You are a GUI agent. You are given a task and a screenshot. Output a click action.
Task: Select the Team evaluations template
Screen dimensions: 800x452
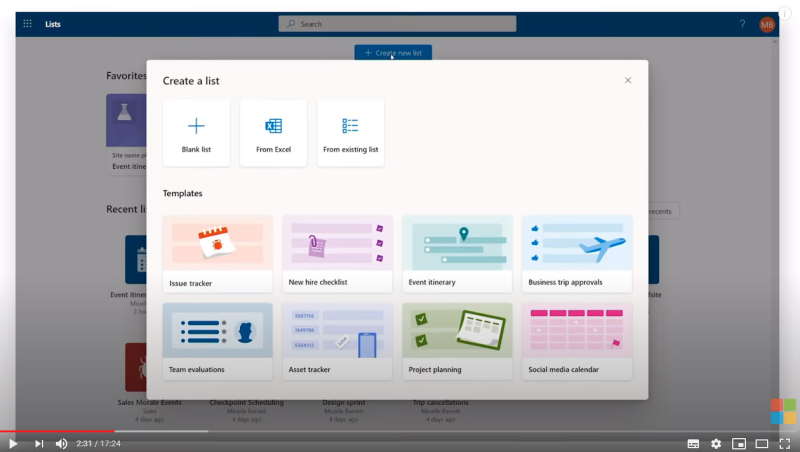point(217,341)
